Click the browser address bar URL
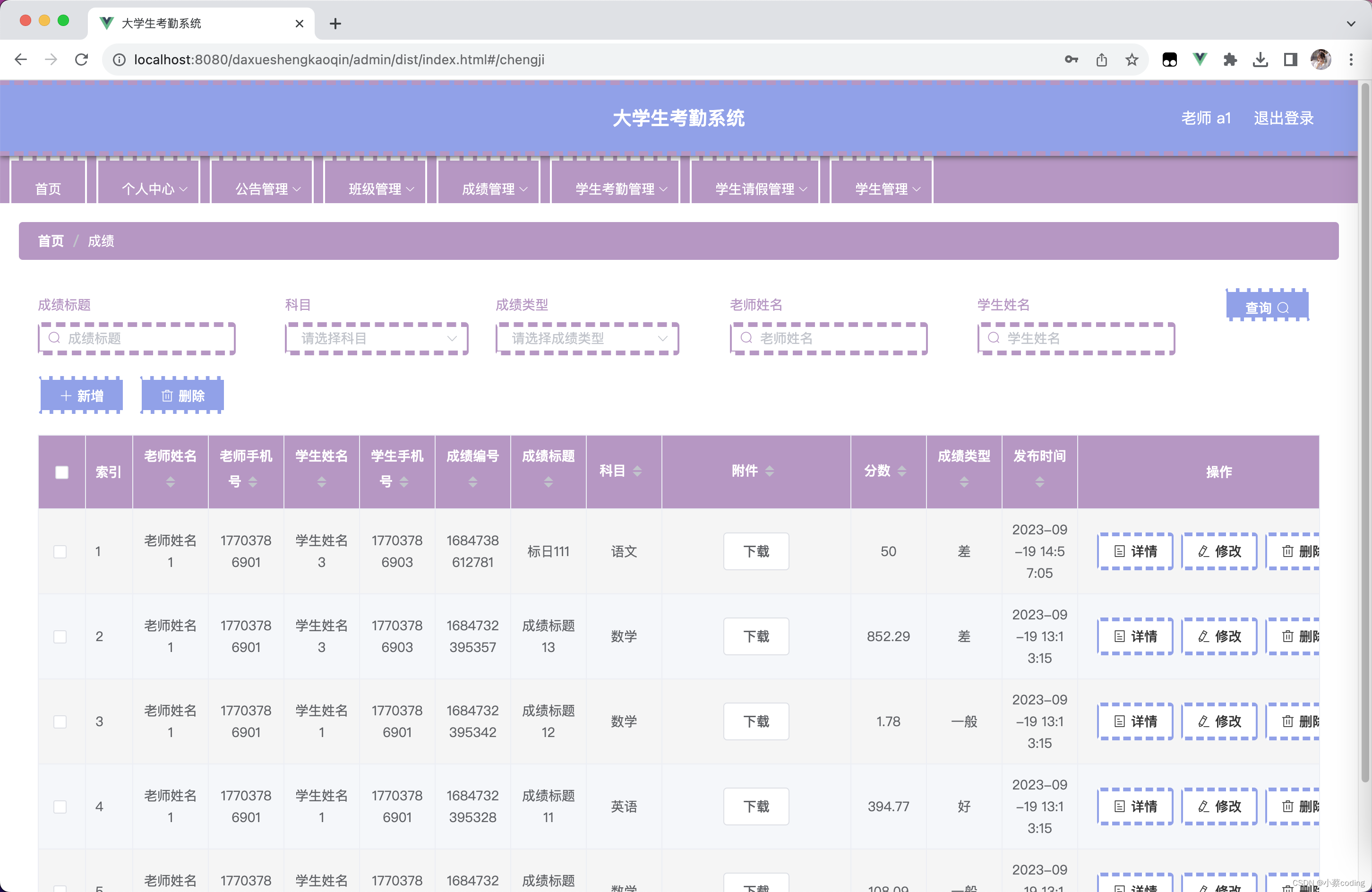The image size is (1372, 892). pos(339,60)
